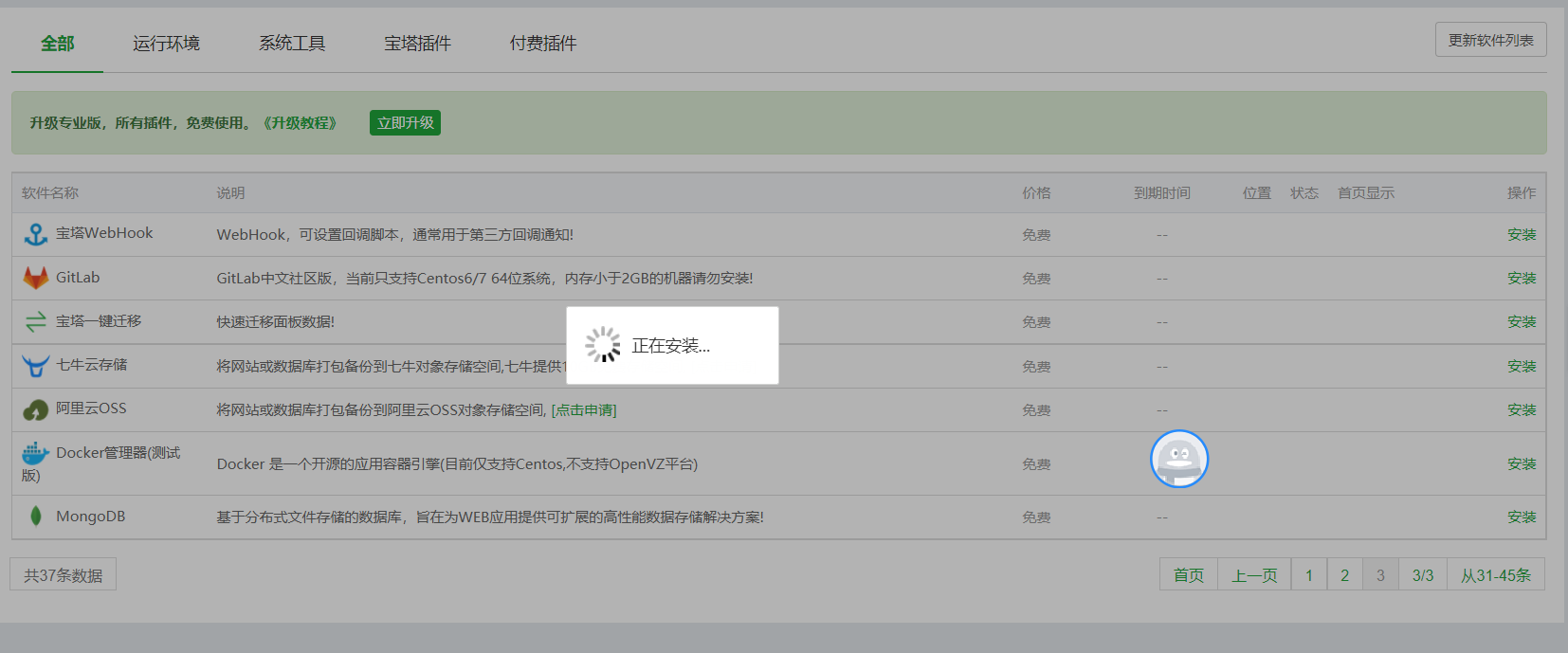Viewport: 1568px width, 653px height.
Task: Click the 操作 column header
Action: (x=1522, y=193)
